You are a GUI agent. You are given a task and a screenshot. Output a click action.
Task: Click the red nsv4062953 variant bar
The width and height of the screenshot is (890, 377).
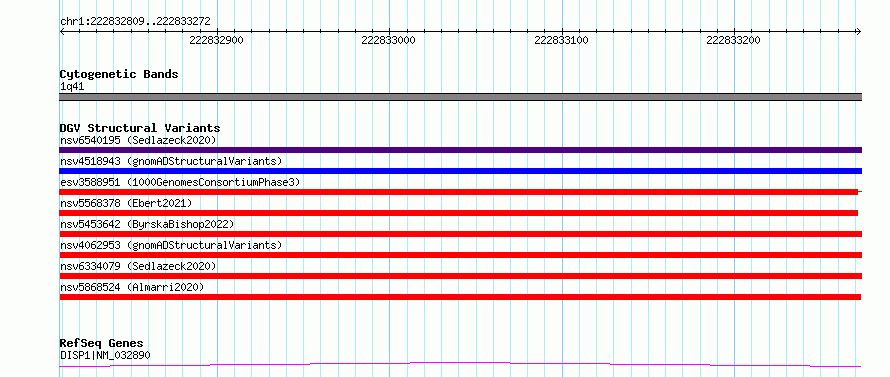tap(460, 255)
